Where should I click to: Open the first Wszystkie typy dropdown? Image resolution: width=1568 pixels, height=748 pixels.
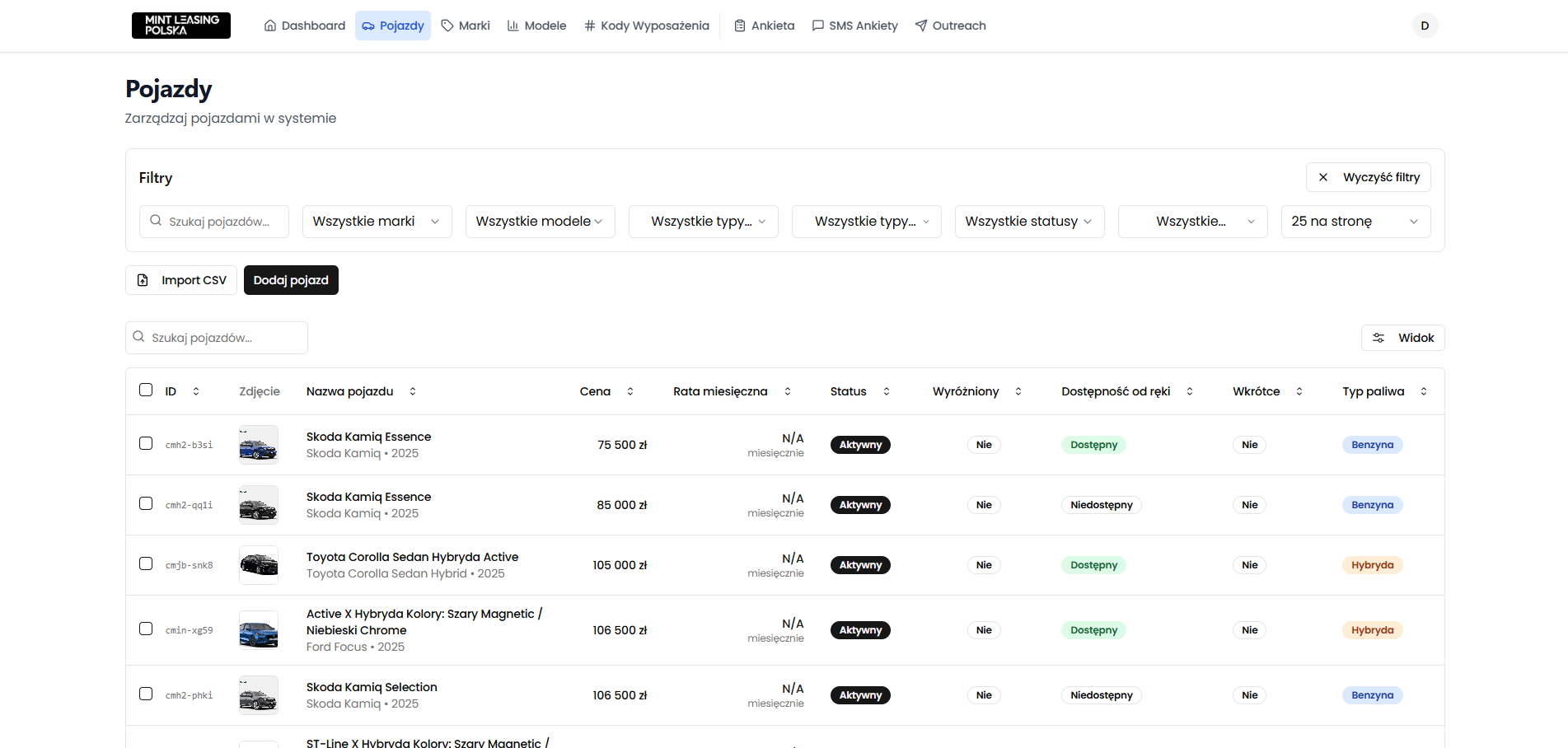point(704,222)
